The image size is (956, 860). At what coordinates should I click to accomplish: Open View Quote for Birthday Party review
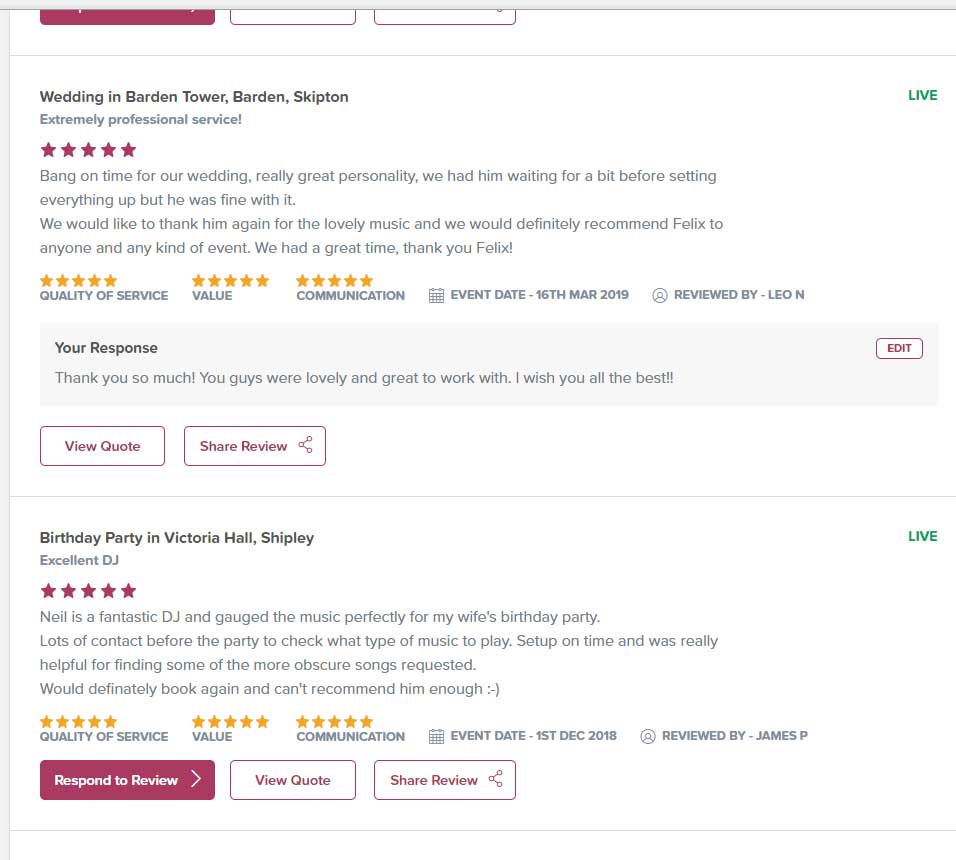pyautogui.click(x=292, y=780)
